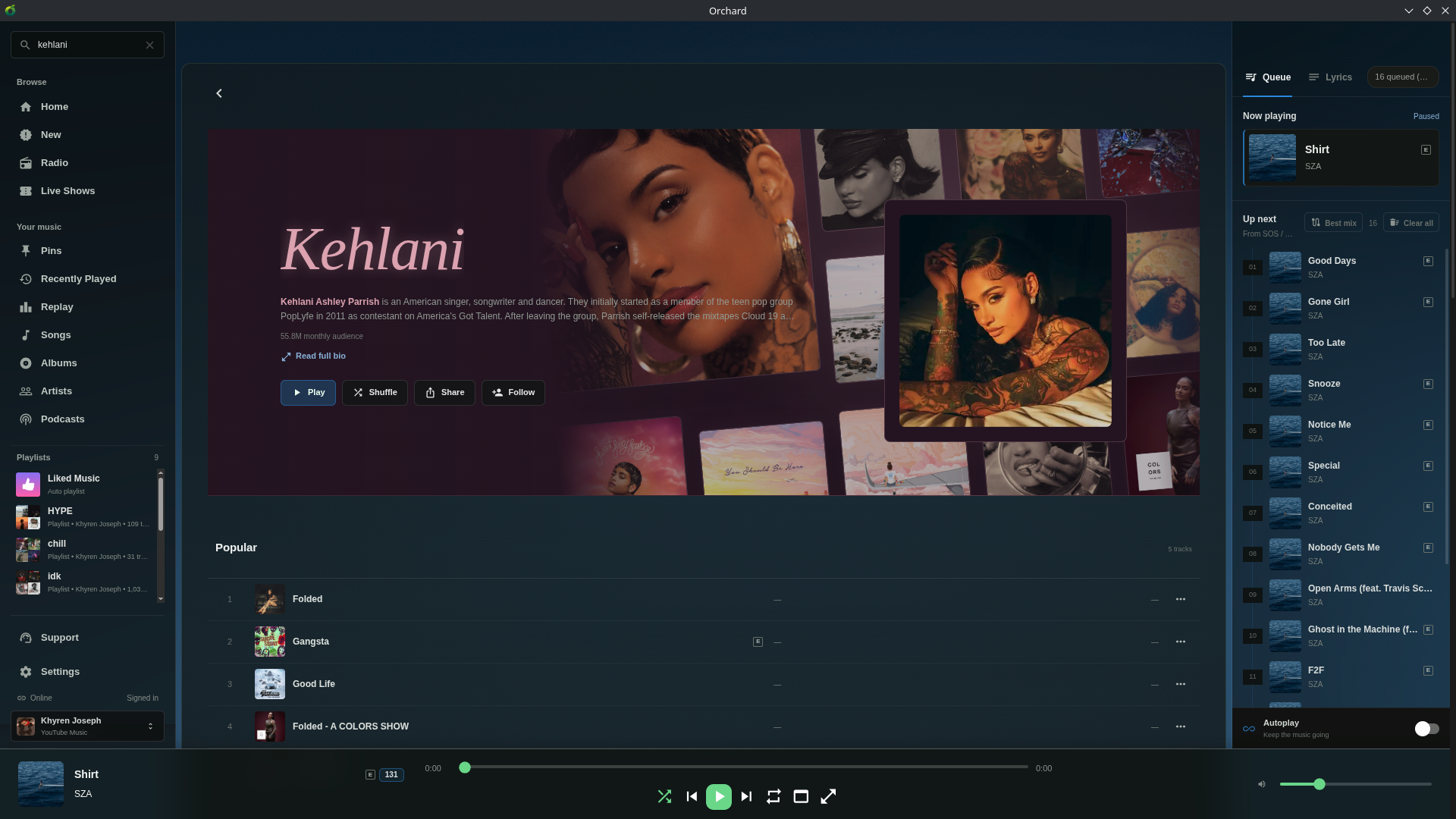
Task: Toggle Autoplay switch on
Action: click(1426, 729)
